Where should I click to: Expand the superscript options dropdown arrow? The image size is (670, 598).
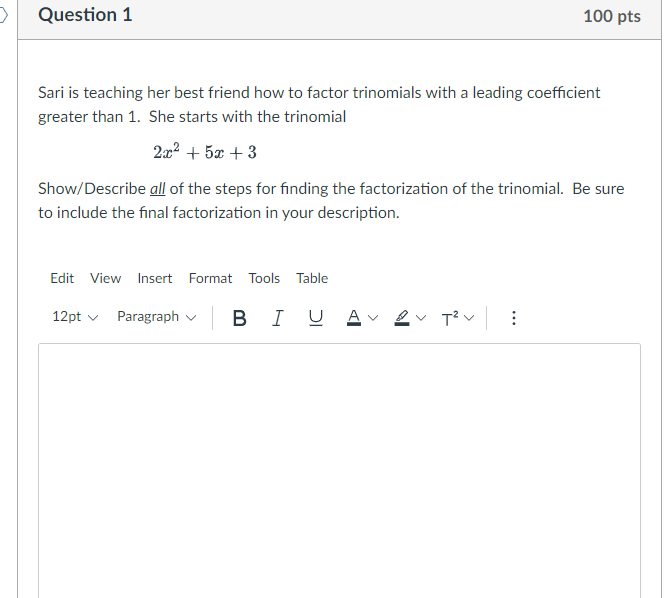469,318
